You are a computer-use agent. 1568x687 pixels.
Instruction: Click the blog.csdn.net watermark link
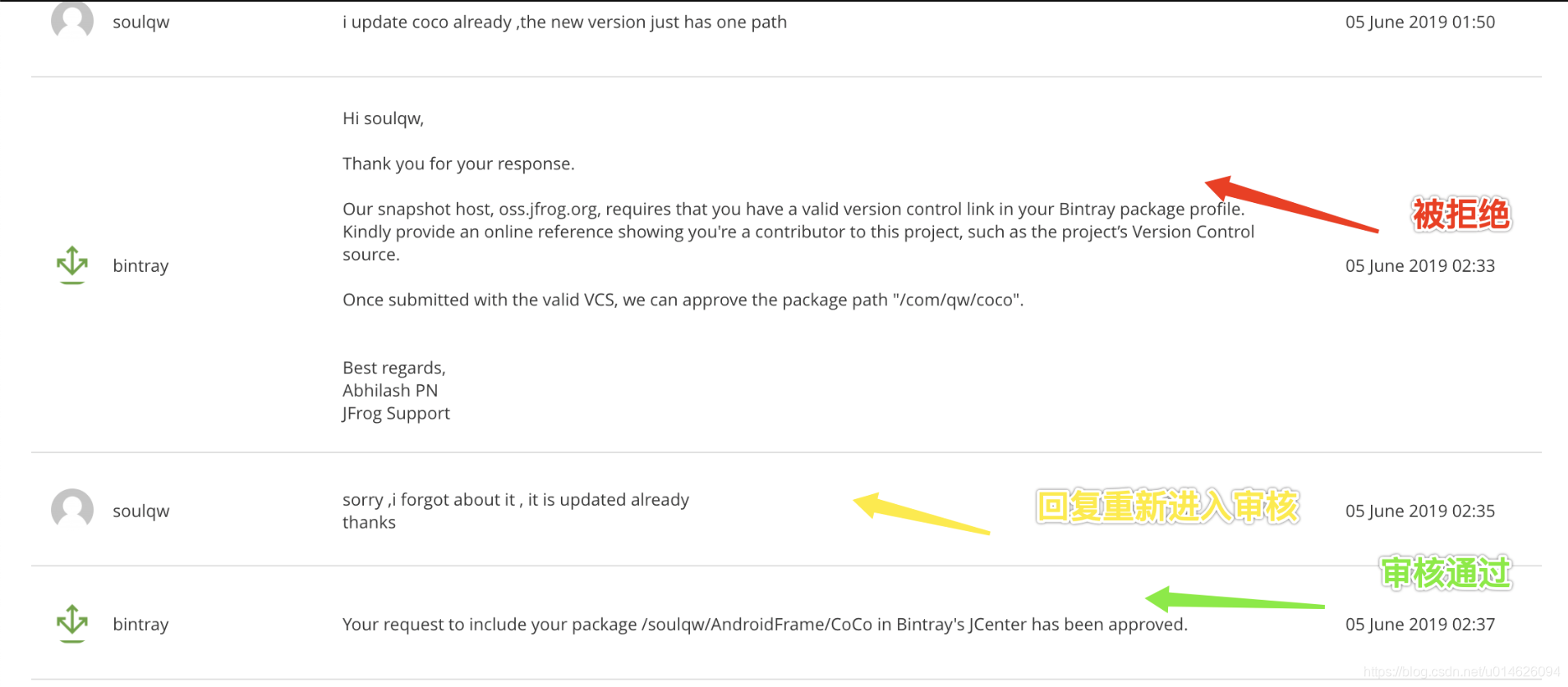(x=1462, y=672)
